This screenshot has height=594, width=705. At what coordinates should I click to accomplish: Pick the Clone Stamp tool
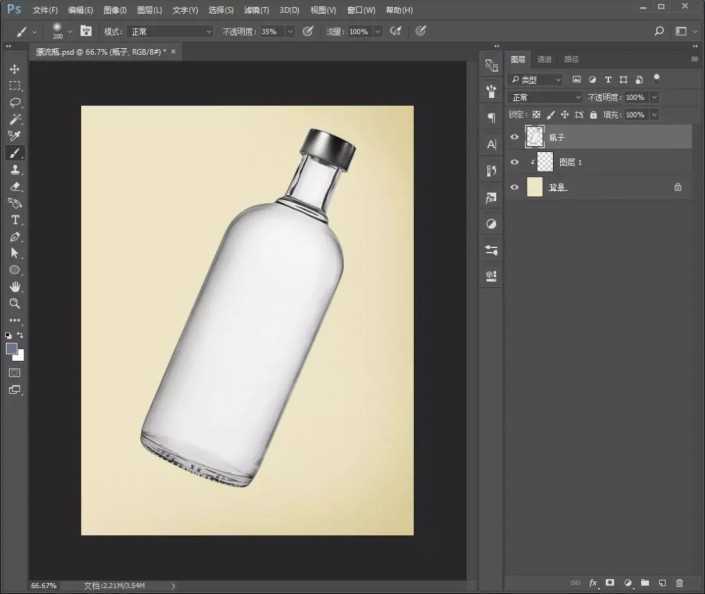pyautogui.click(x=15, y=169)
